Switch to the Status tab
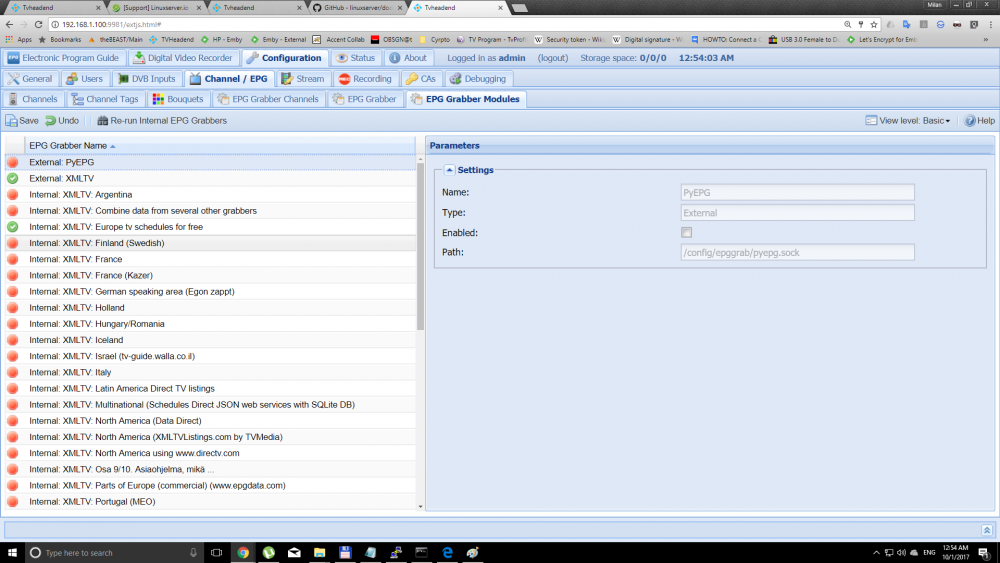 click(356, 57)
